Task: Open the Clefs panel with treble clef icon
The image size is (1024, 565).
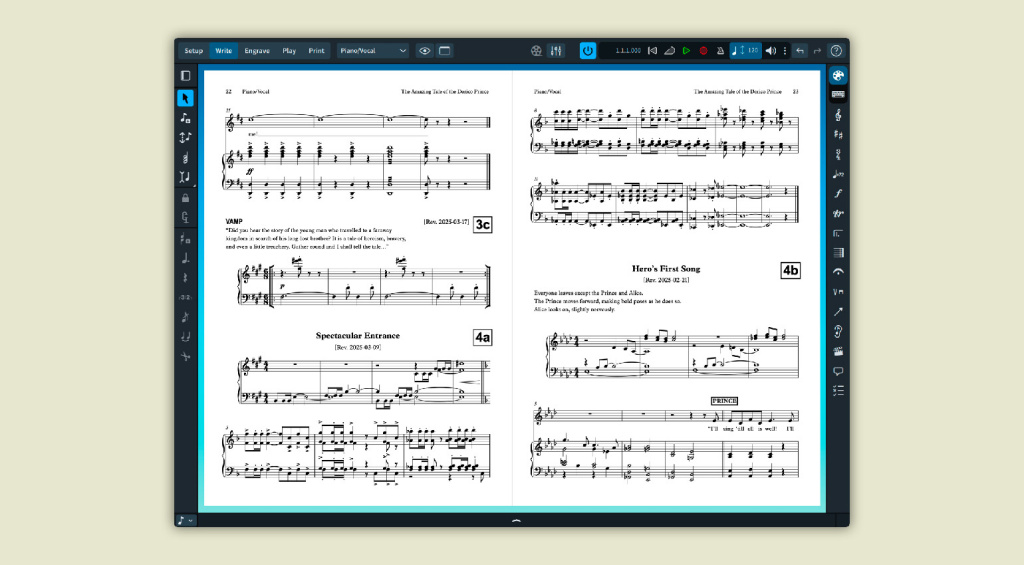Action: click(x=838, y=115)
